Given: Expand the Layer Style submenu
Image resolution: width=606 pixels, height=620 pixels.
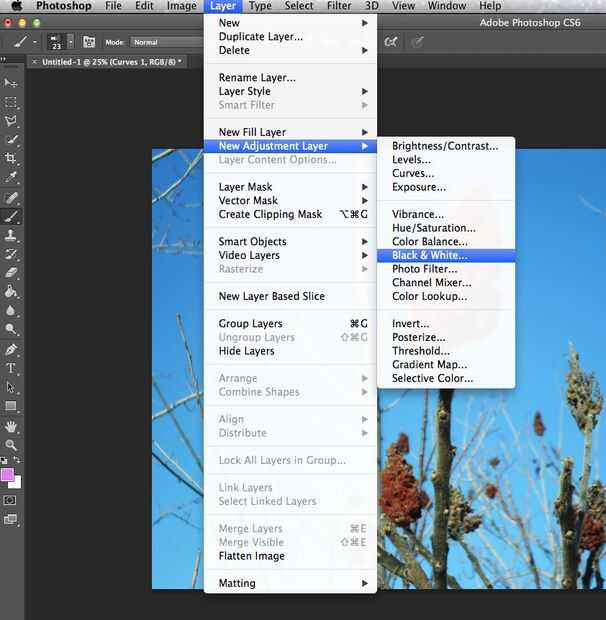Looking at the screenshot, I should [290, 91].
